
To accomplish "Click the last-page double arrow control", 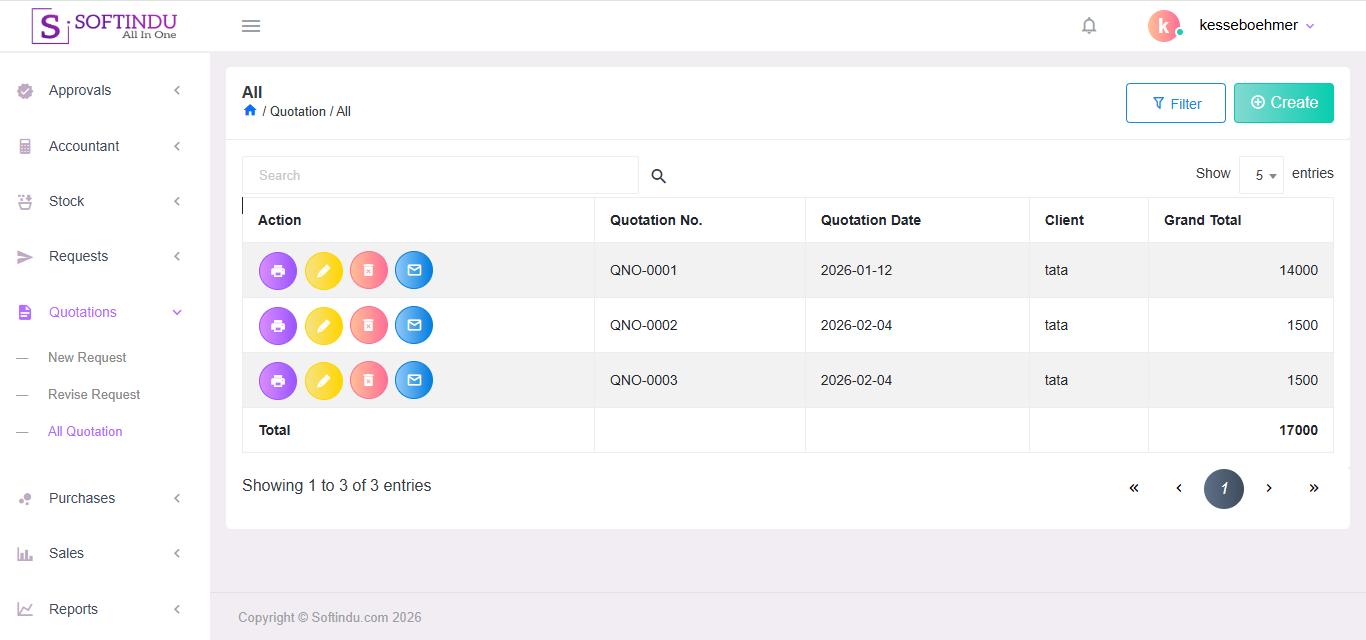I will tap(1313, 488).
